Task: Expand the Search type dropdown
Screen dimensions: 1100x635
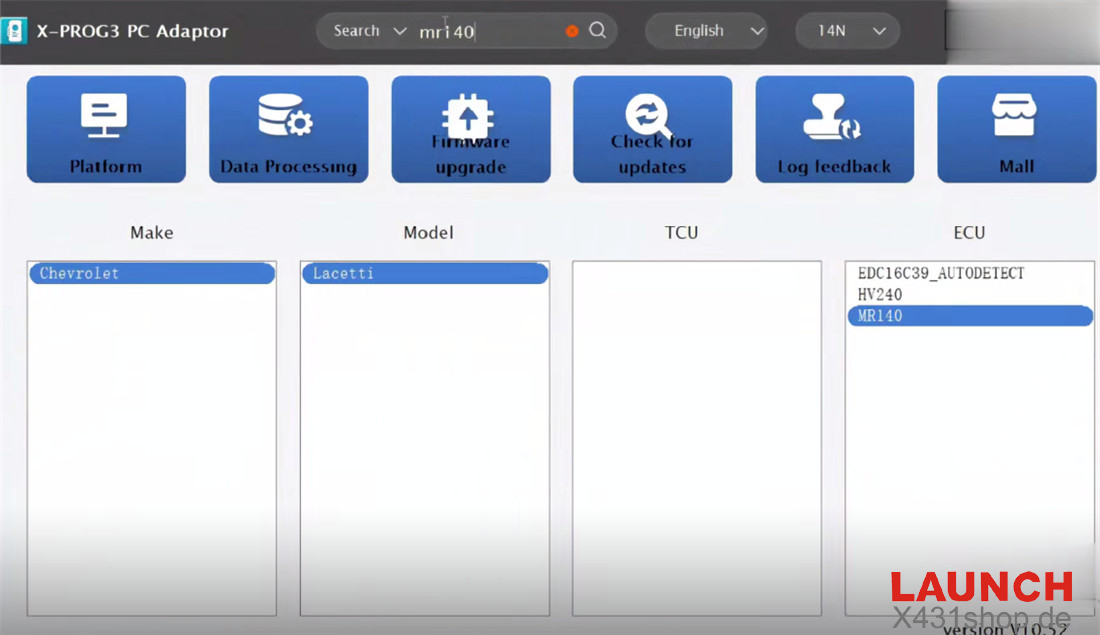Action: (370, 31)
